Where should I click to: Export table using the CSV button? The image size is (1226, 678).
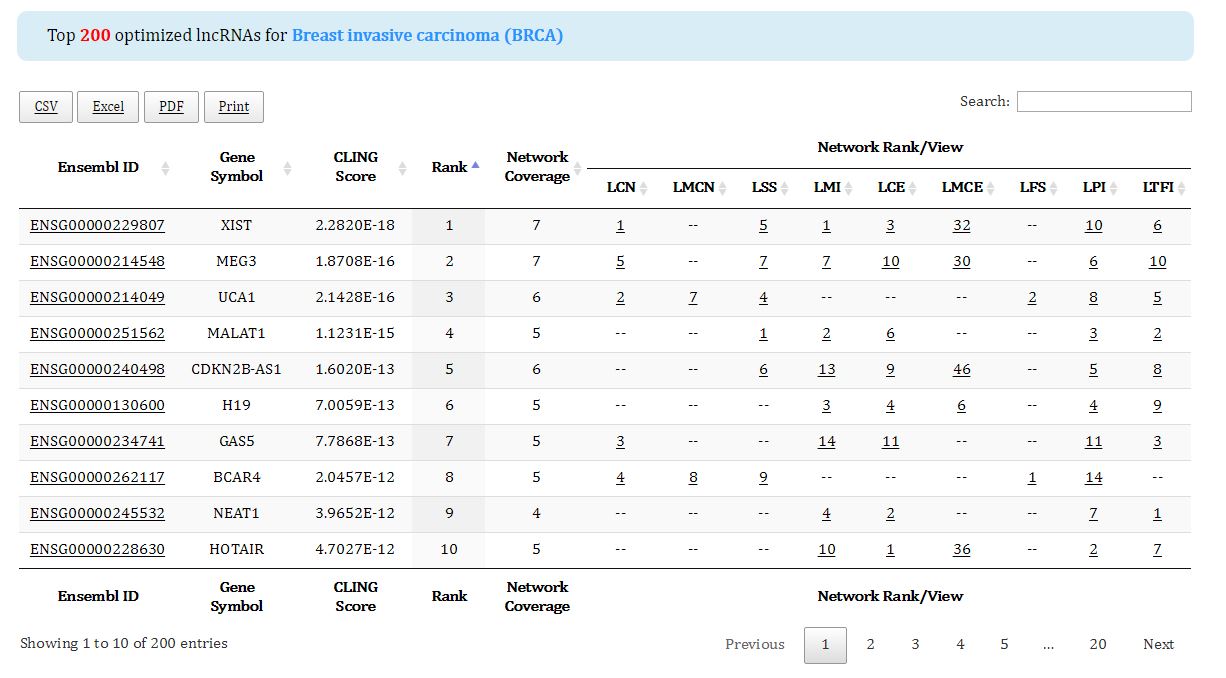click(46, 107)
